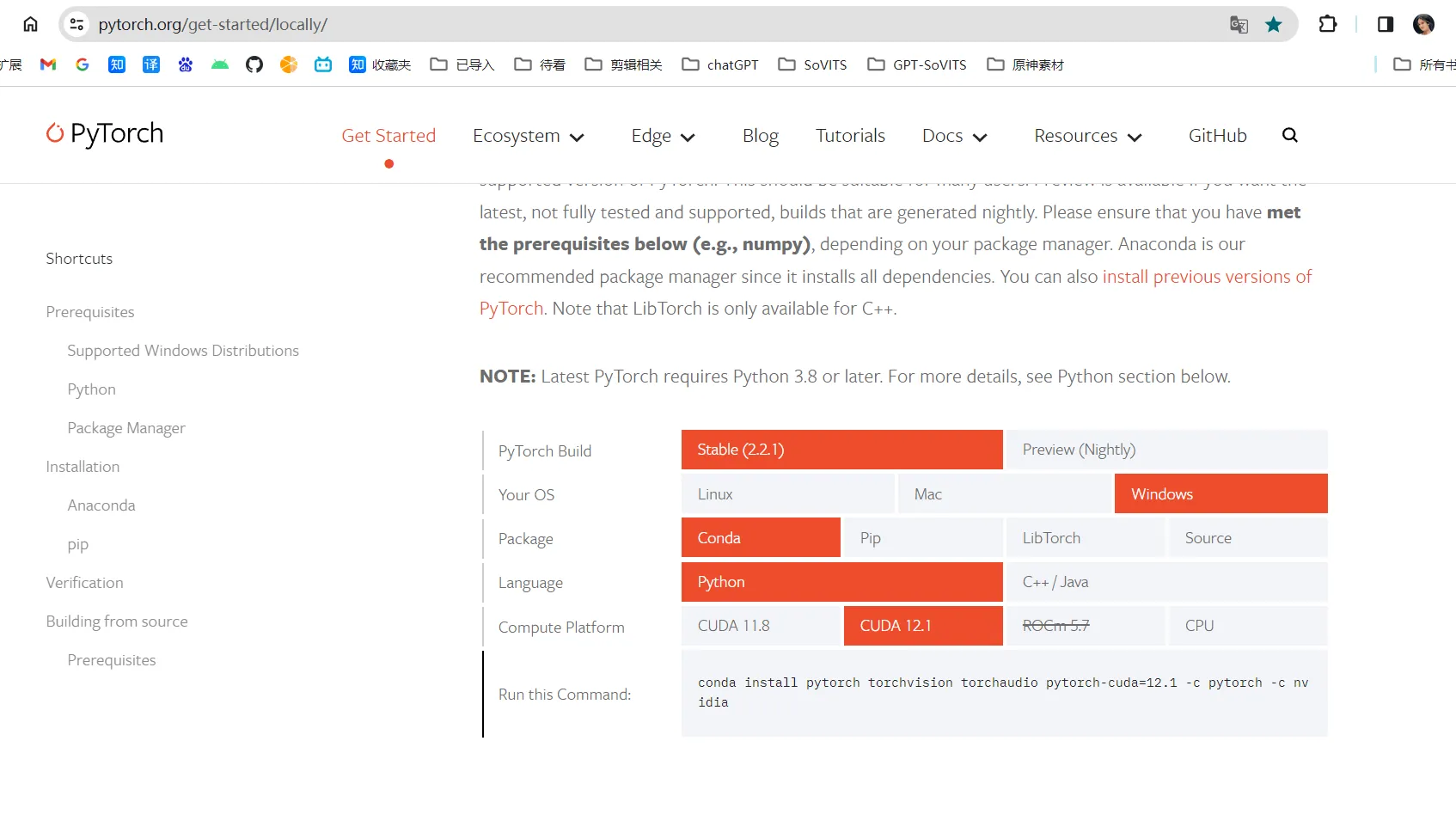The image size is (1456, 839).
Task: Expand the Docs menu
Action: click(x=955, y=136)
